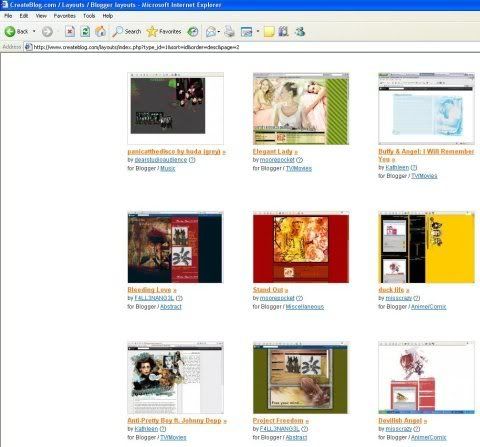The height and width of the screenshot is (447, 480).
Task: Go back with the green Back arrow
Action: pyautogui.click(x=16, y=32)
